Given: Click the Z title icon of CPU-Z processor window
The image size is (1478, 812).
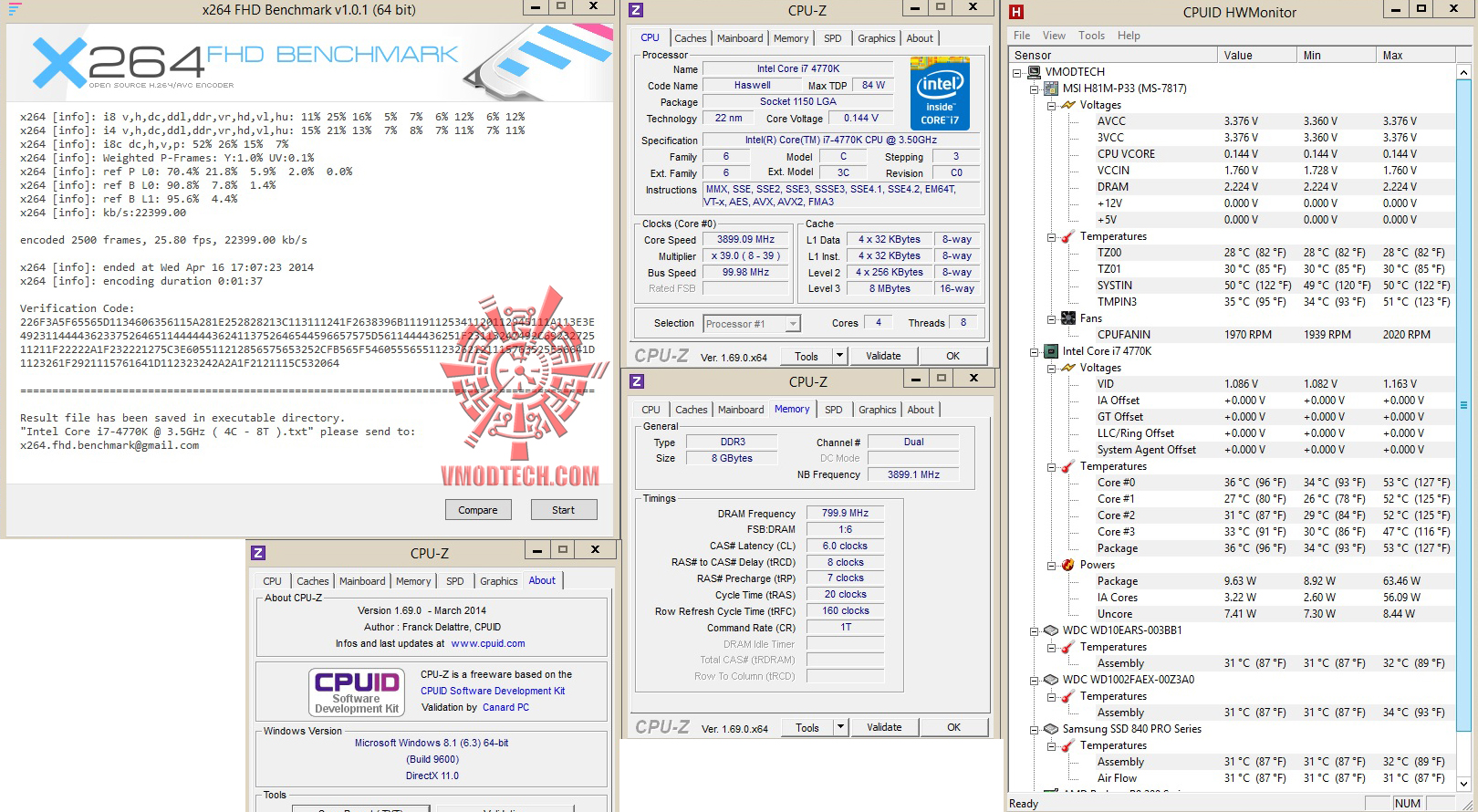Looking at the screenshot, I should (x=636, y=10).
